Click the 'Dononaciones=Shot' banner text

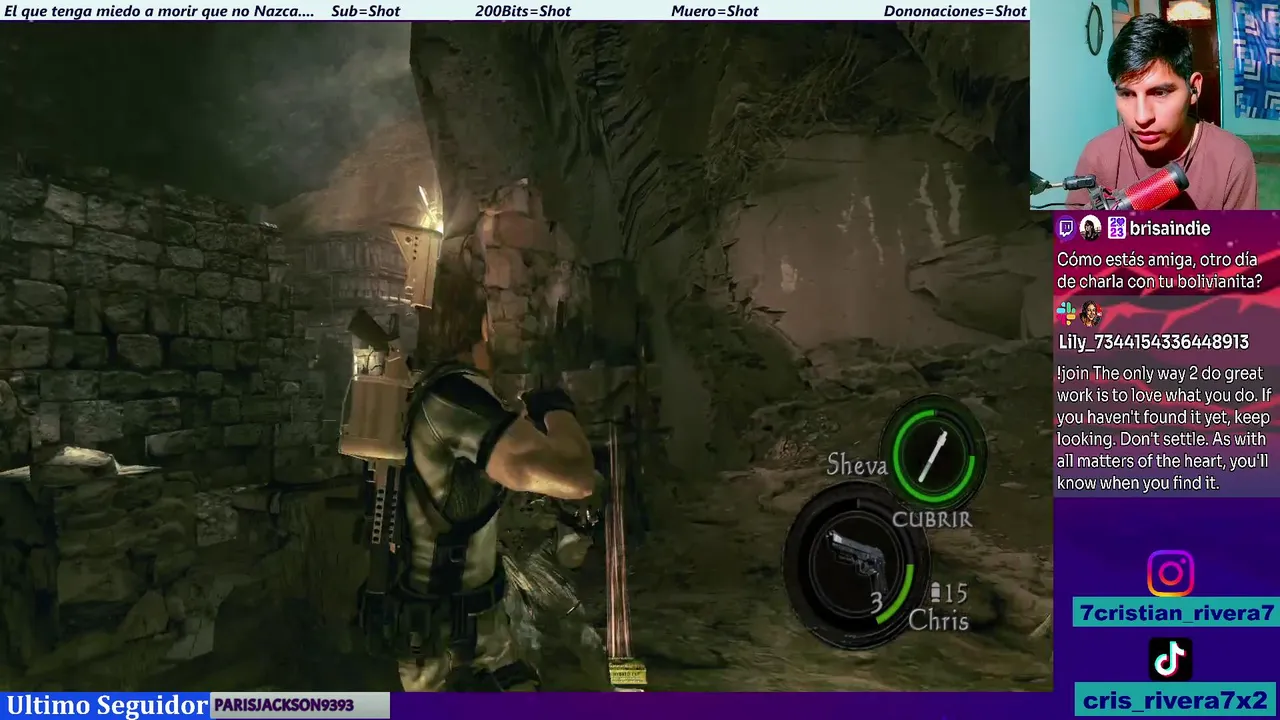point(955,11)
